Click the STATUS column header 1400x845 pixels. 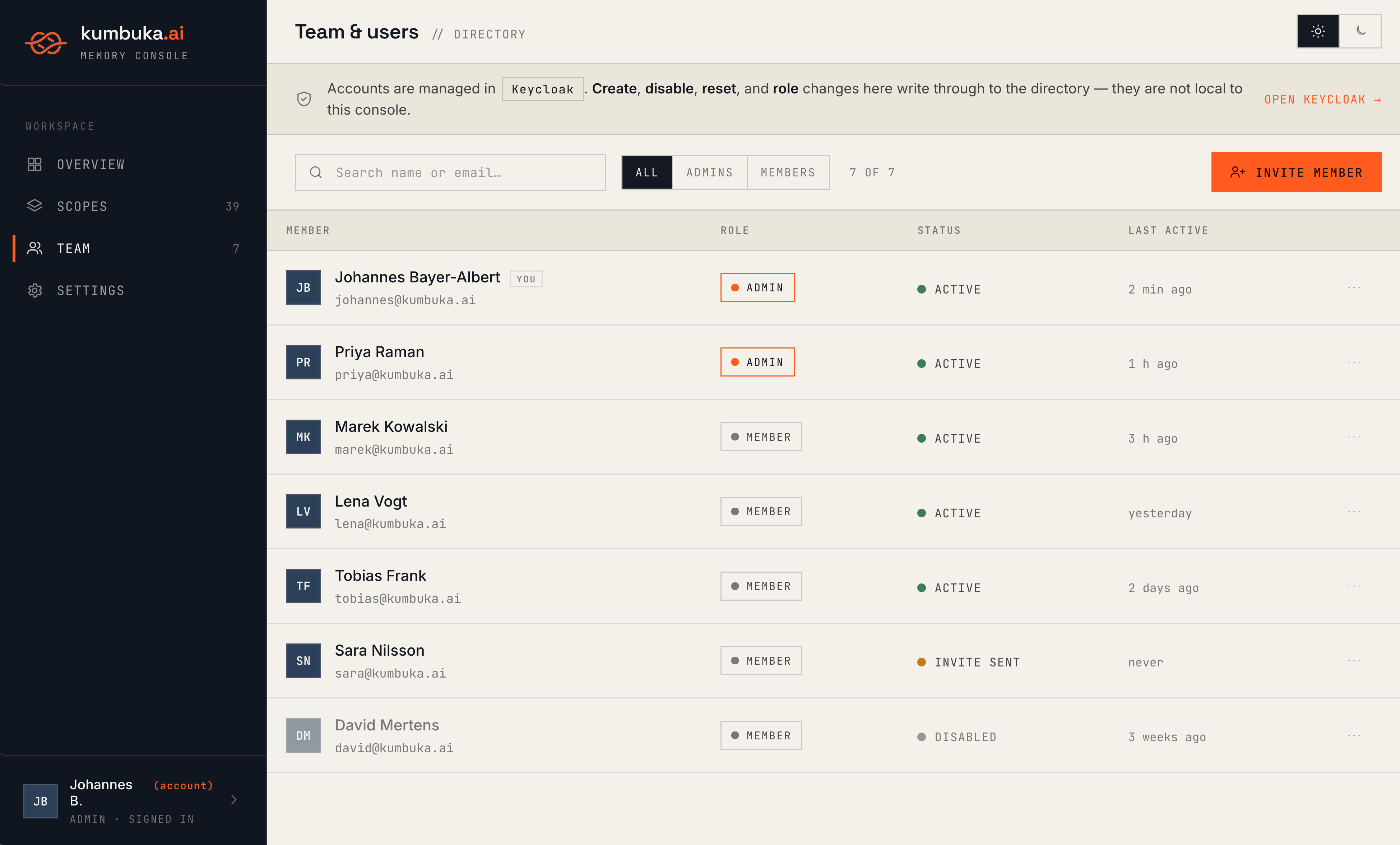coord(939,230)
